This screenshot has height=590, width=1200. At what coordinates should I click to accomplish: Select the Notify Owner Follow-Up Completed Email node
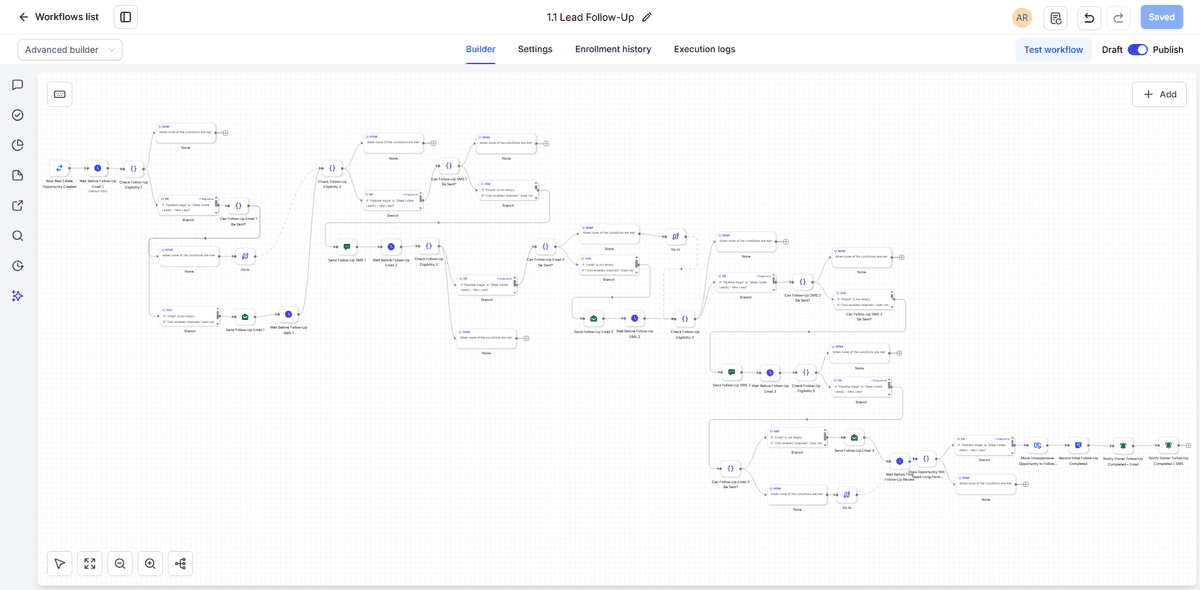(x=1122, y=445)
